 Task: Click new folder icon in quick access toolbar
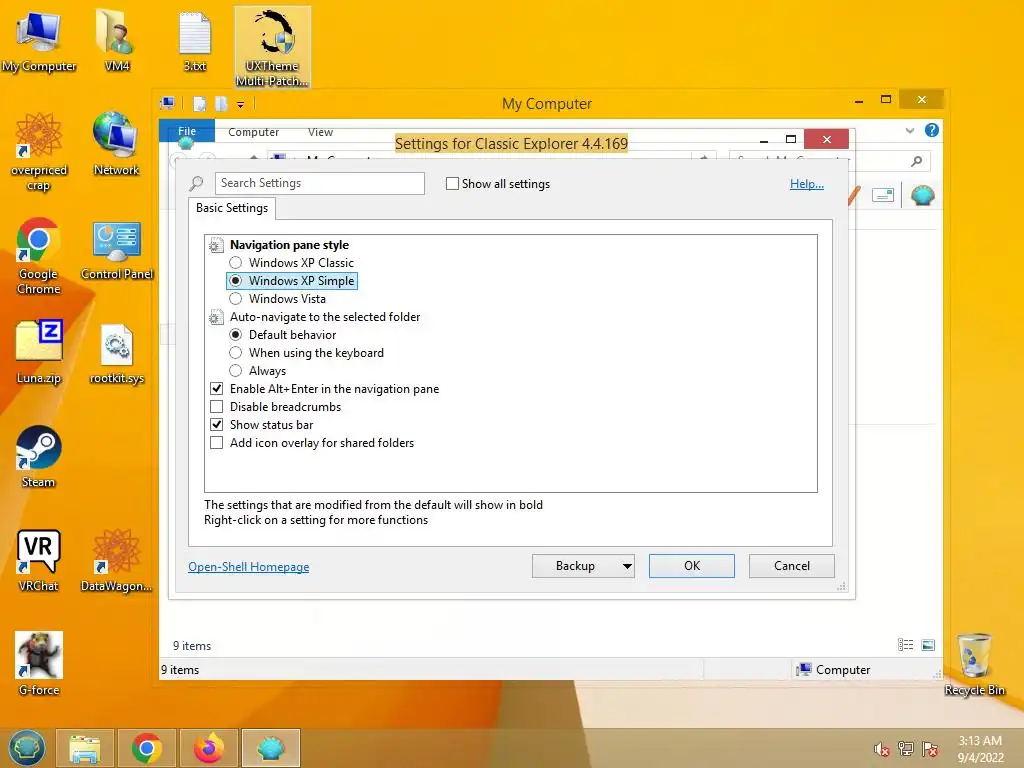(x=221, y=104)
